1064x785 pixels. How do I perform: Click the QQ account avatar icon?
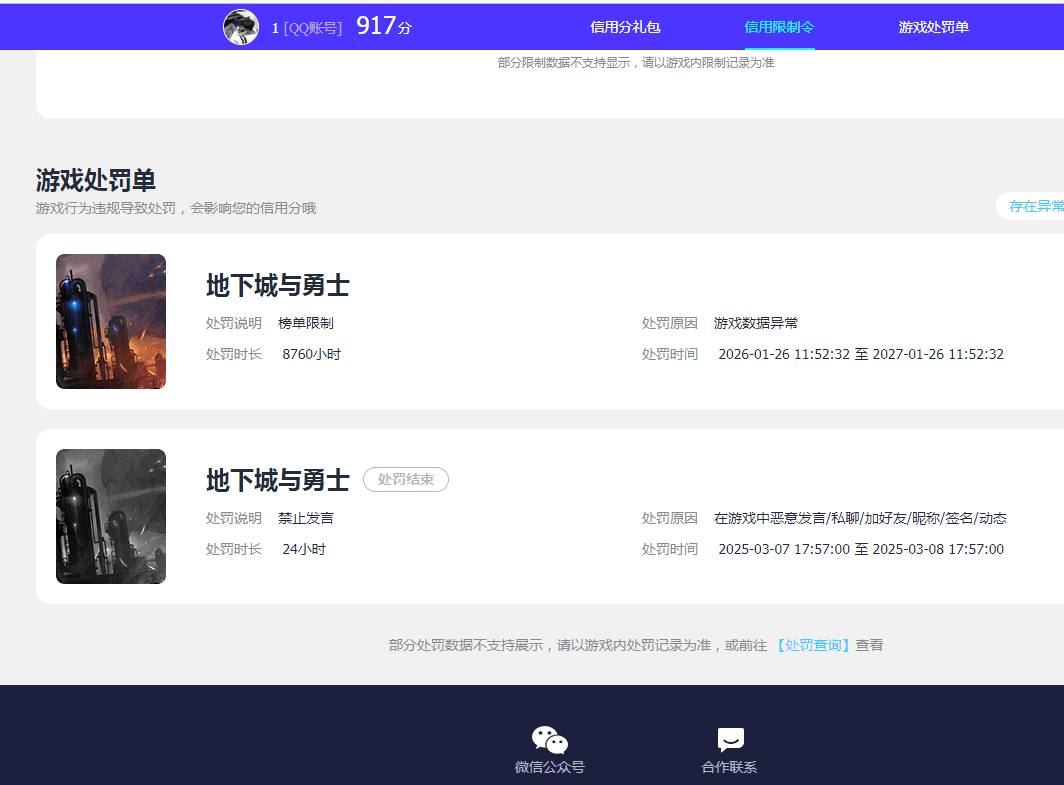tap(241, 27)
